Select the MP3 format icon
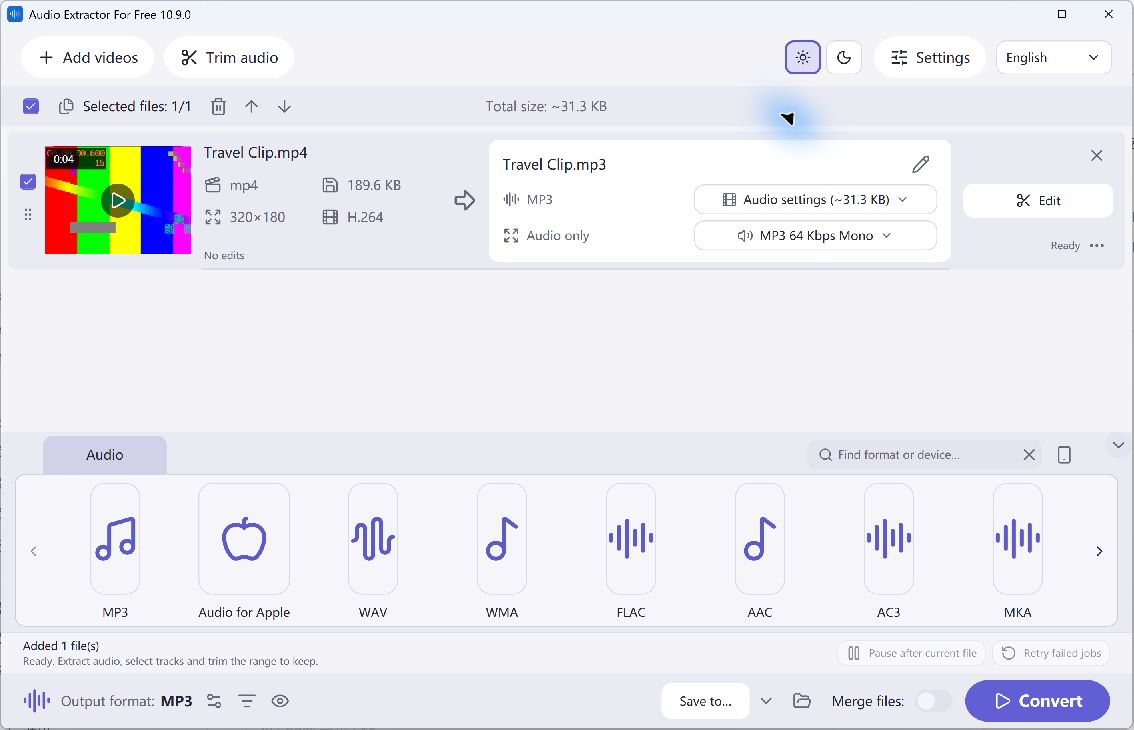 pyautogui.click(x=115, y=539)
